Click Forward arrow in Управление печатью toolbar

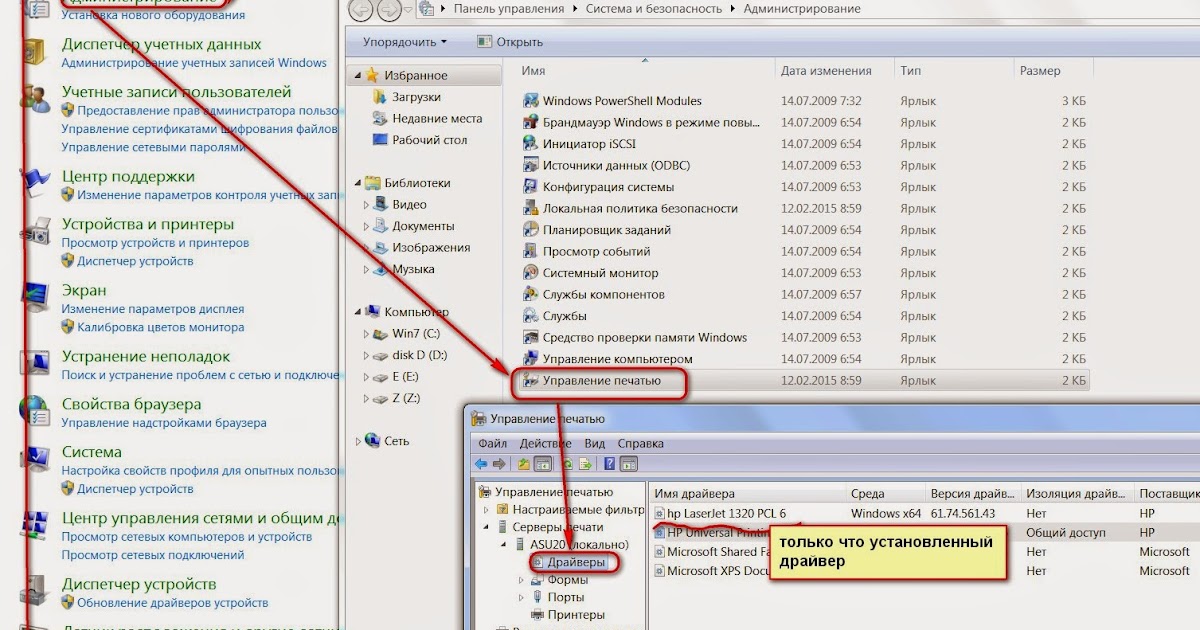(x=498, y=464)
